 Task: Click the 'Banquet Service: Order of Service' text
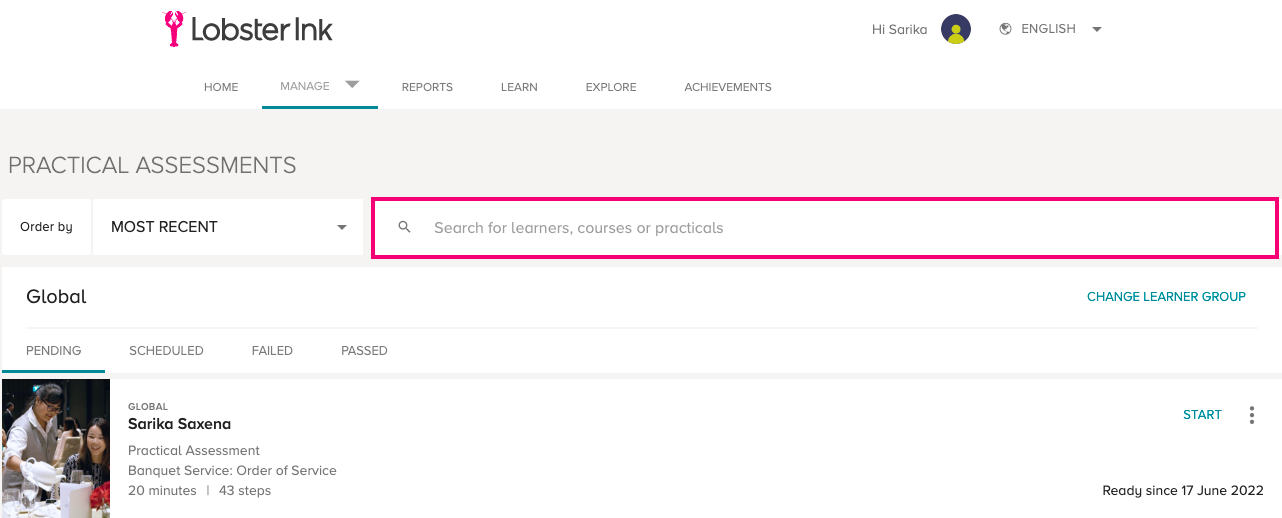tap(232, 471)
